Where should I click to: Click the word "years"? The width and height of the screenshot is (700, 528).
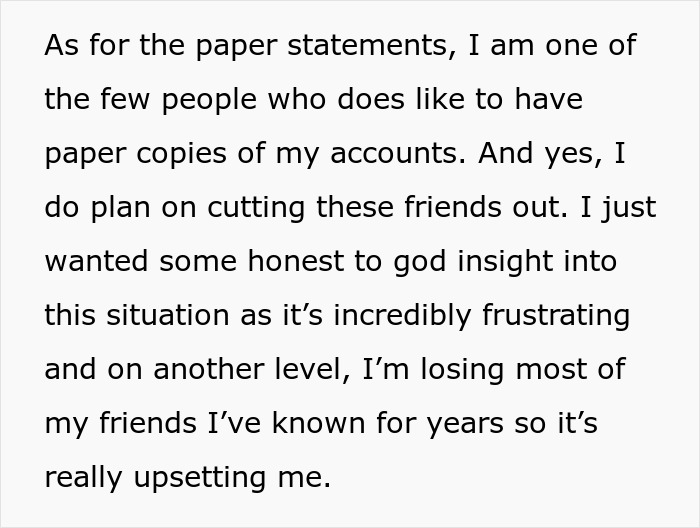[465, 424]
